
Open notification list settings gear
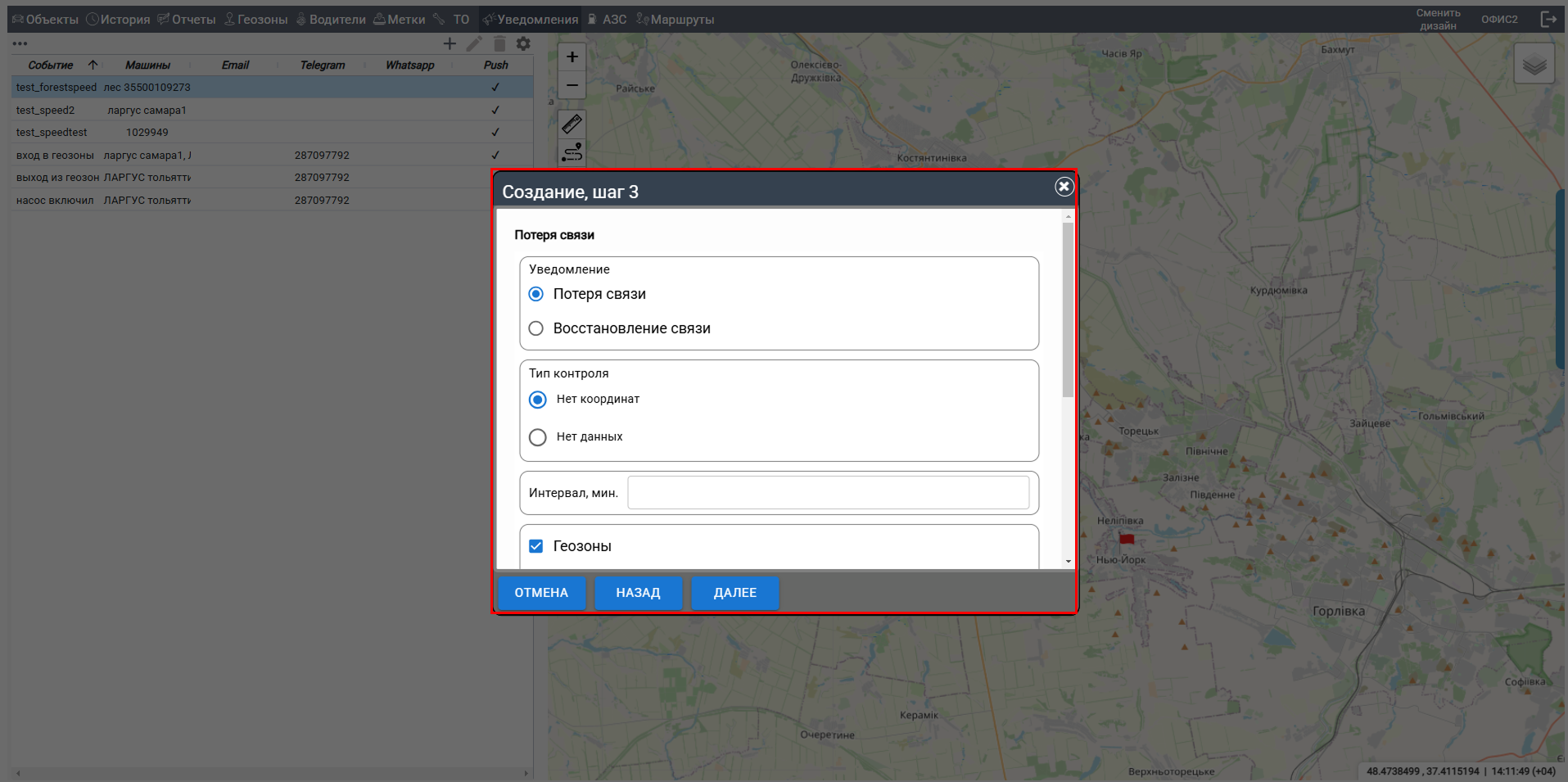[x=524, y=43]
